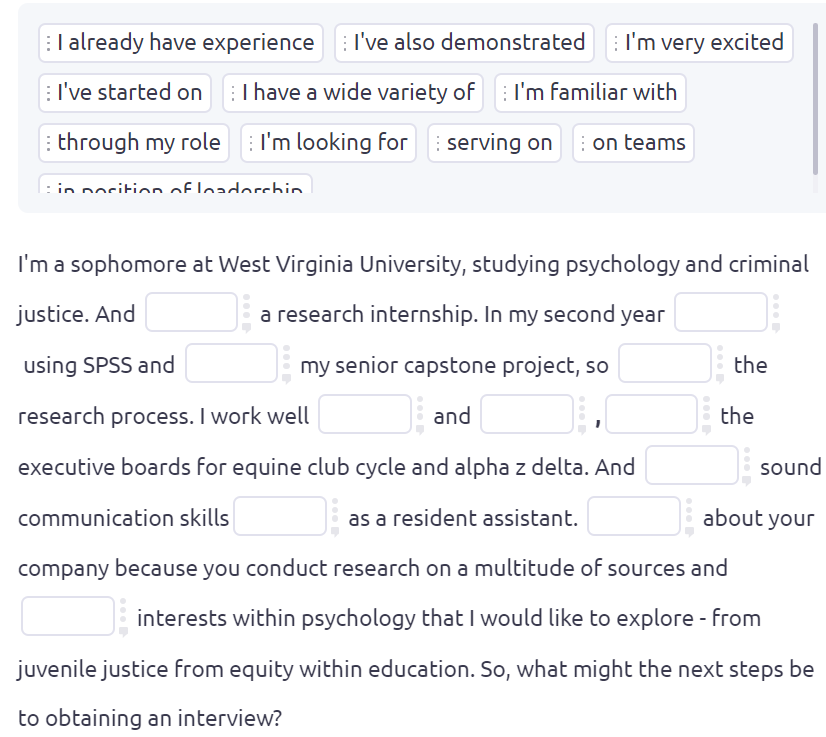Click blank right after "I work well"
Image resolution: width=826 pixels, height=737 pixels.
pyautogui.click(x=365, y=415)
